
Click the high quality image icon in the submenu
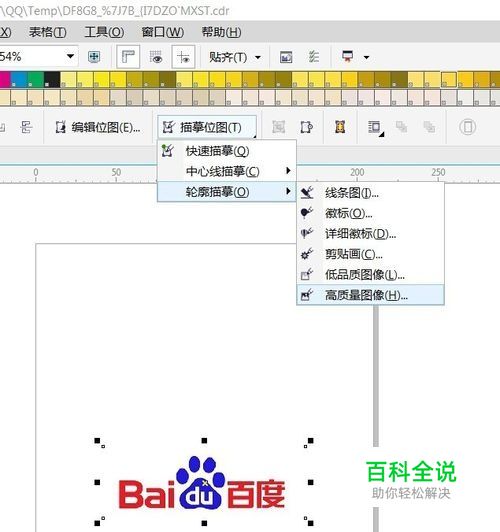(x=307, y=294)
